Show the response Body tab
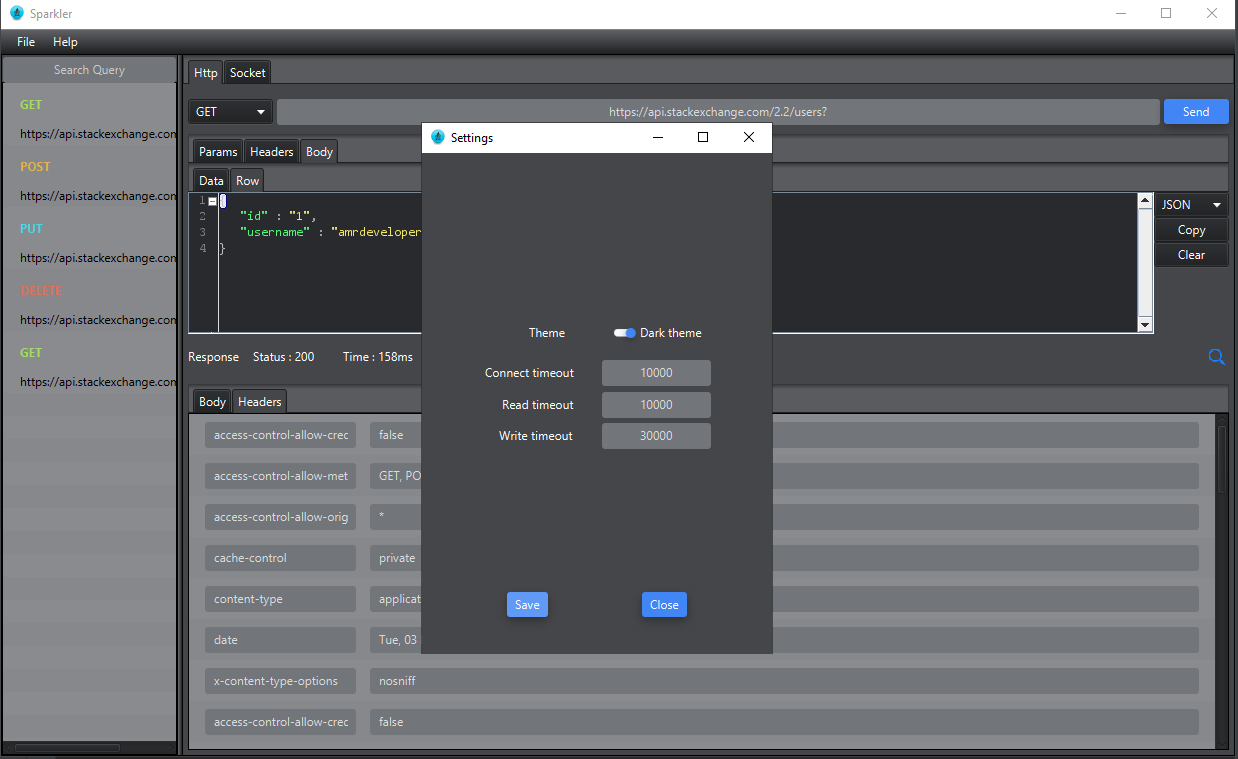 pos(212,402)
